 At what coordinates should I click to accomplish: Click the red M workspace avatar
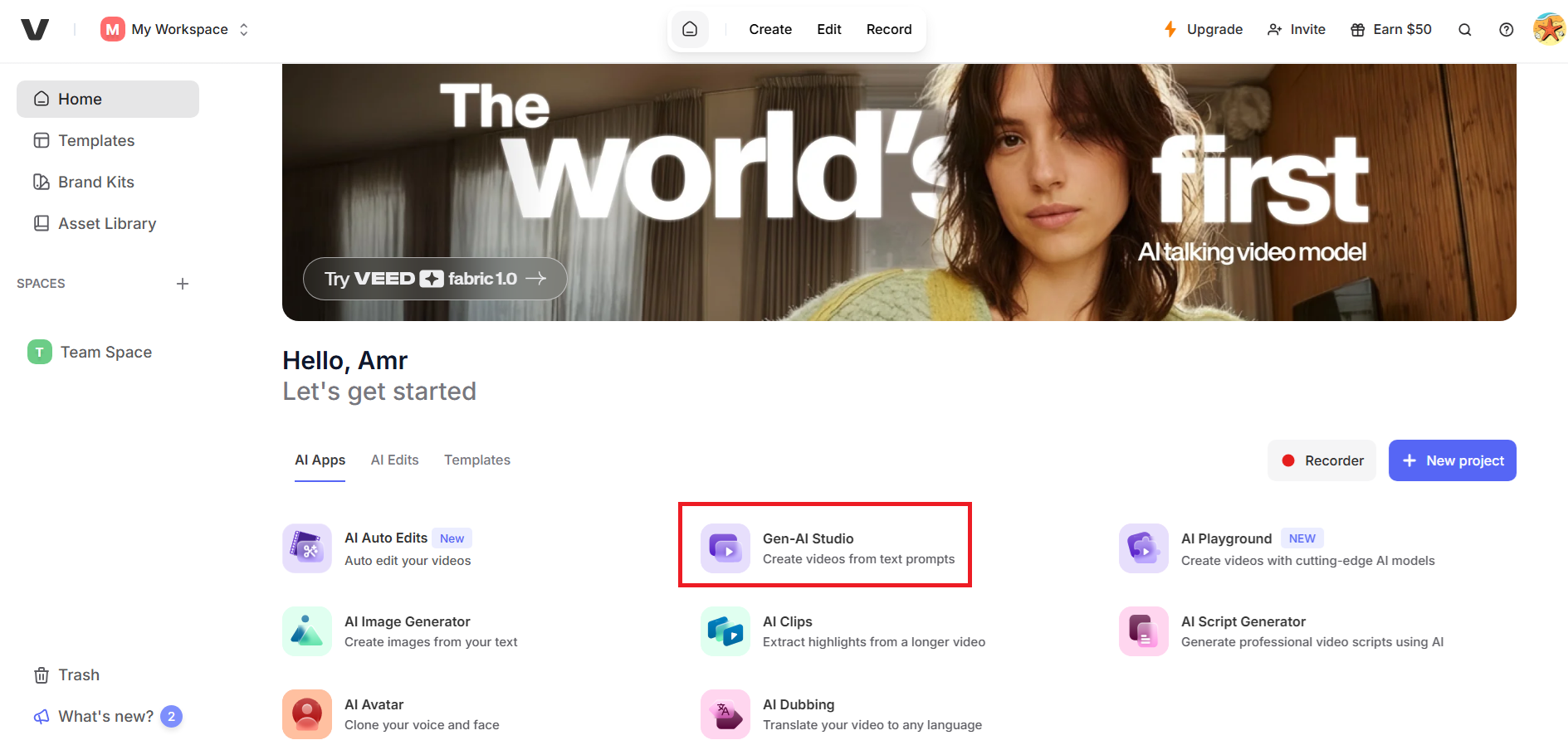point(112,30)
